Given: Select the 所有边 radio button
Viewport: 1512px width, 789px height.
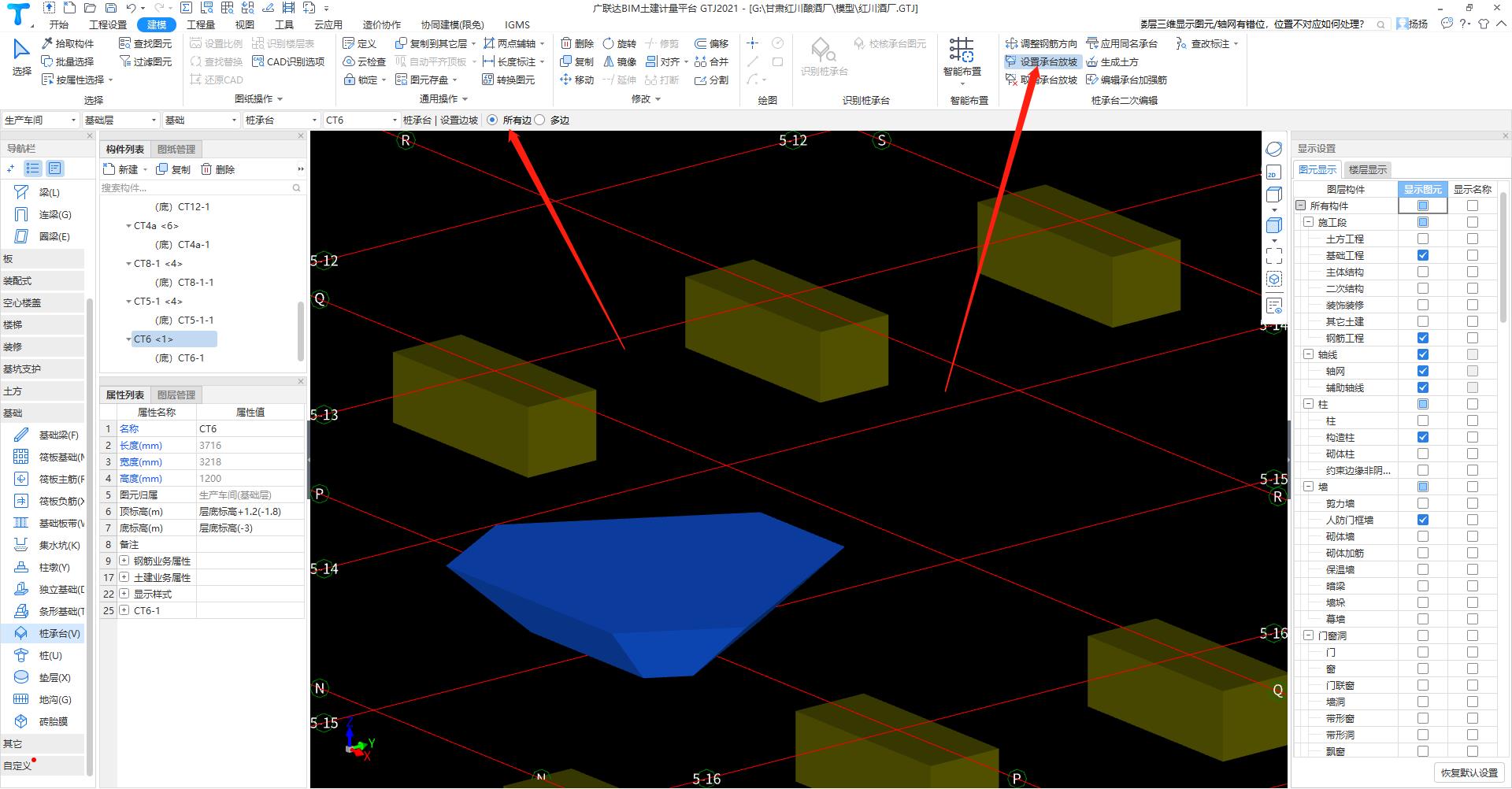Looking at the screenshot, I should pos(492,120).
